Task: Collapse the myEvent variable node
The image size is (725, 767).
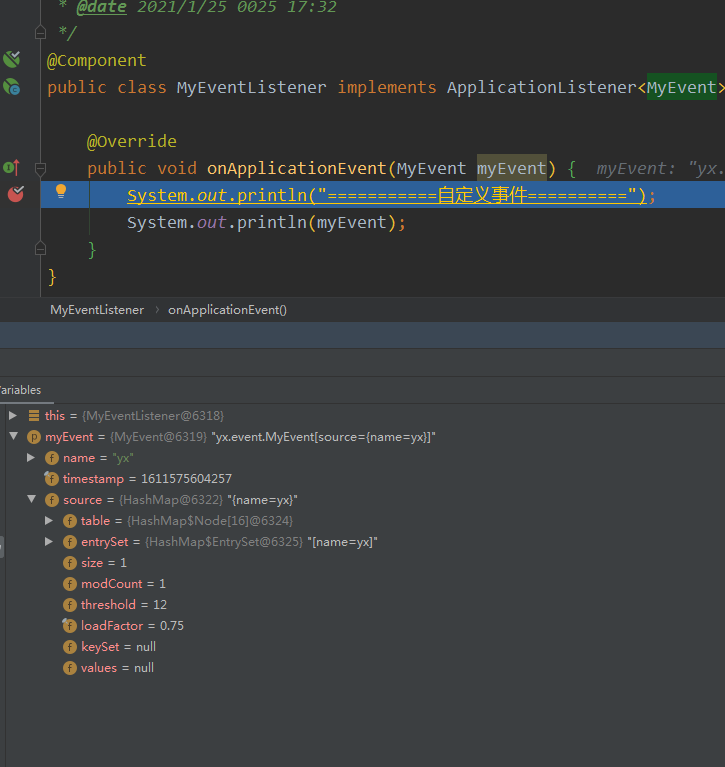Action: (x=13, y=436)
